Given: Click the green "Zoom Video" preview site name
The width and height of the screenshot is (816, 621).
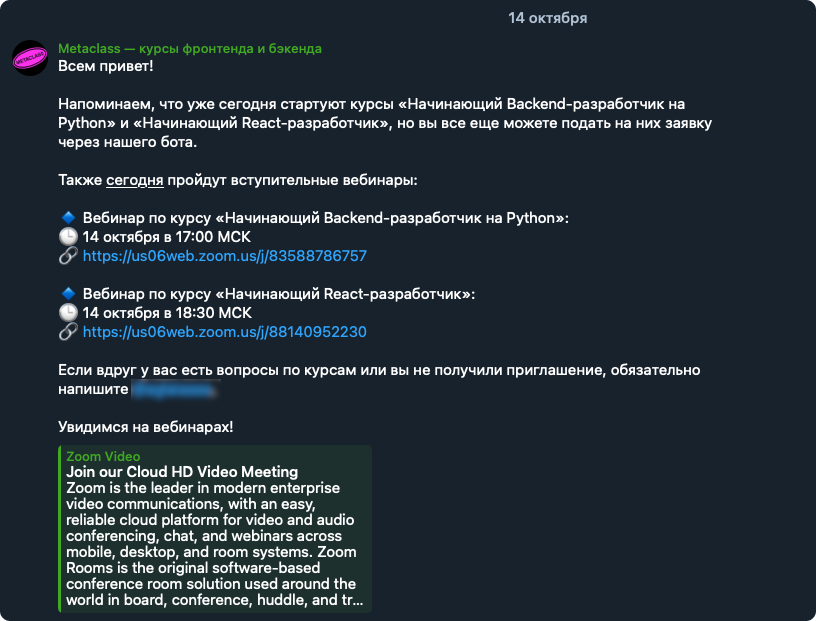Looking at the screenshot, I should coord(103,456).
